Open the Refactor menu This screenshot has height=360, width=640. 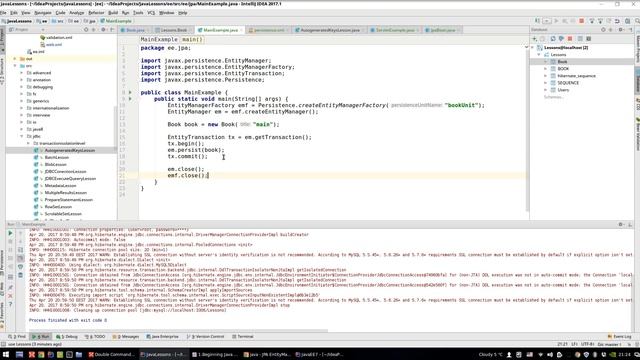pos(96,13)
